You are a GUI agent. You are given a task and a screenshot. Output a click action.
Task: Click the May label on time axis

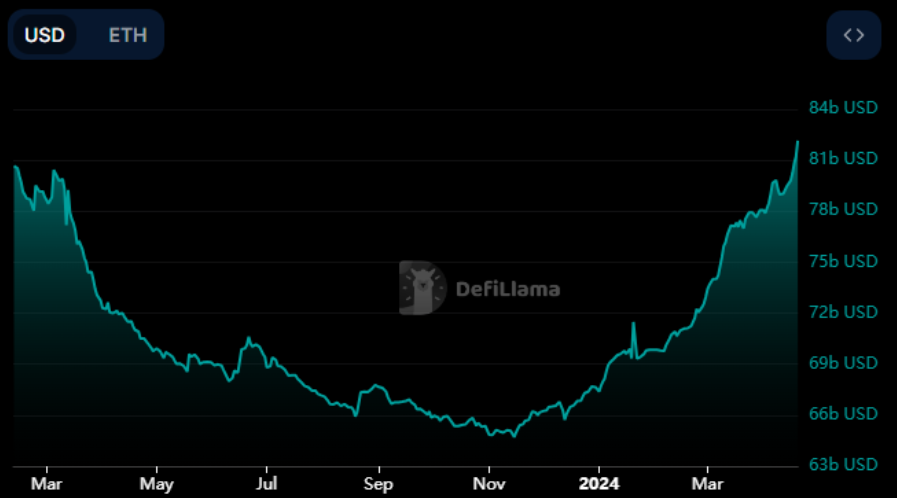156,484
